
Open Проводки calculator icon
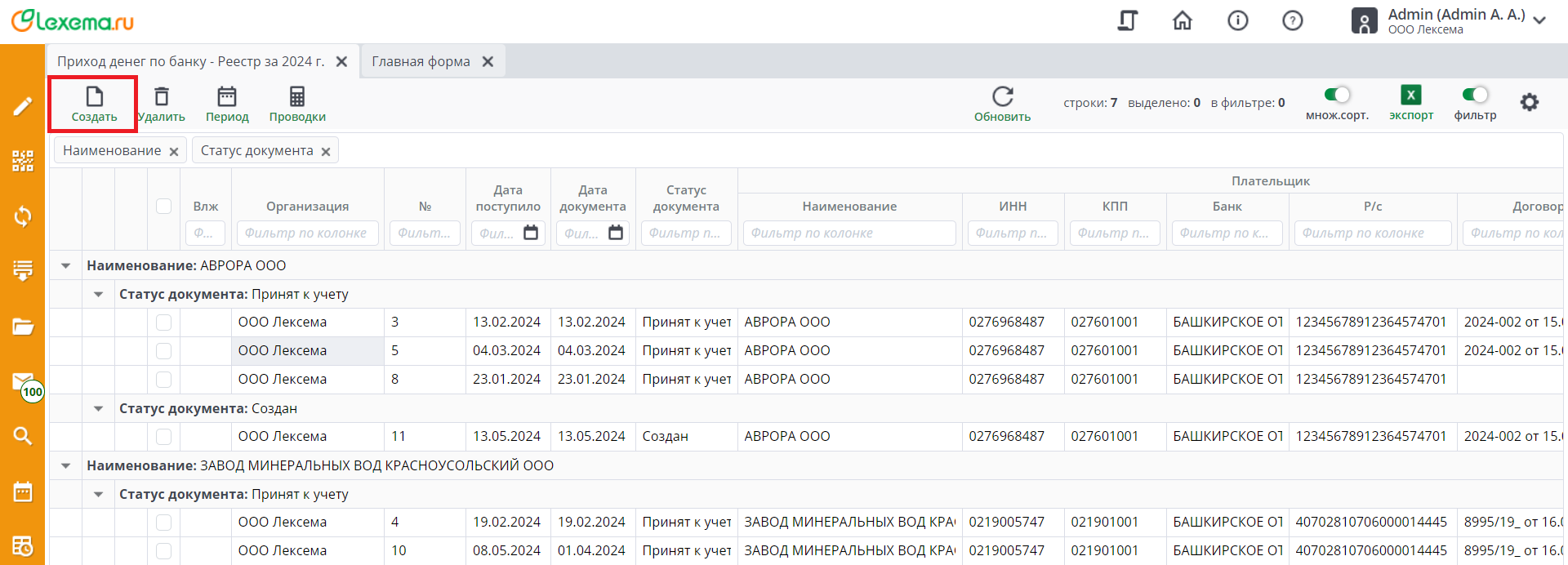[x=297, y=97]
